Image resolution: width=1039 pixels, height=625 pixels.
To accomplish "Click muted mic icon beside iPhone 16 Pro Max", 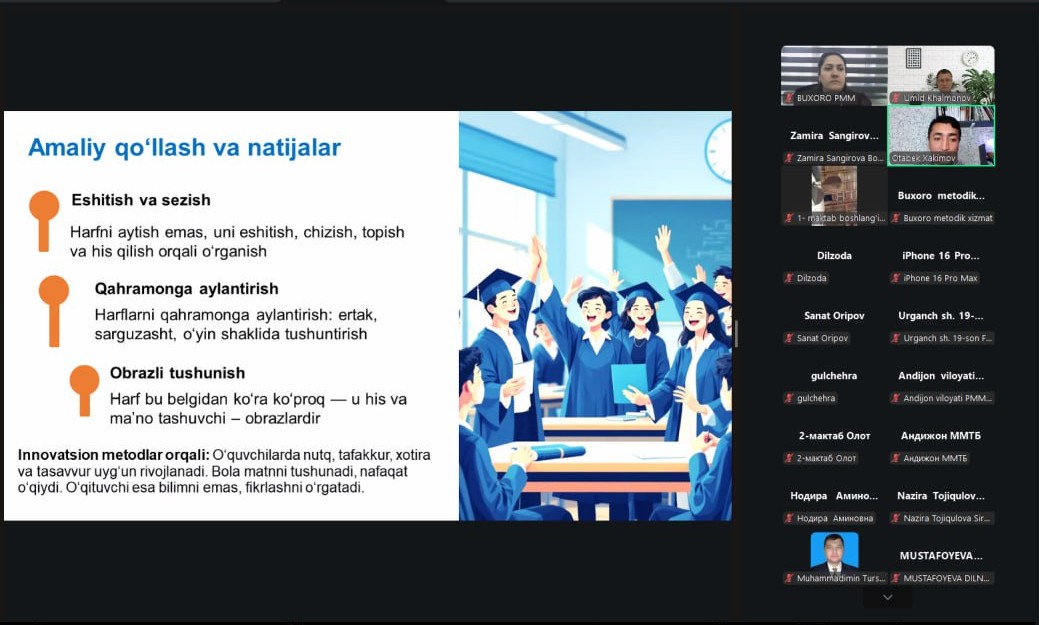I will pyautogui.click(x=896, y=278).
